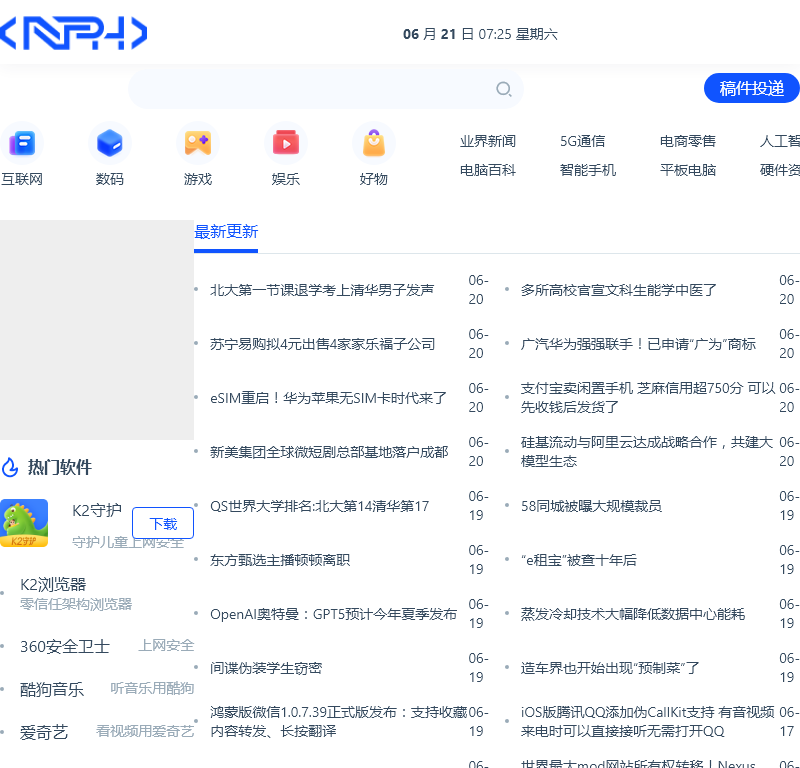Open K2浏览器 in the hot software list
This screenshot has height=768, width=800.
[53, 585]
